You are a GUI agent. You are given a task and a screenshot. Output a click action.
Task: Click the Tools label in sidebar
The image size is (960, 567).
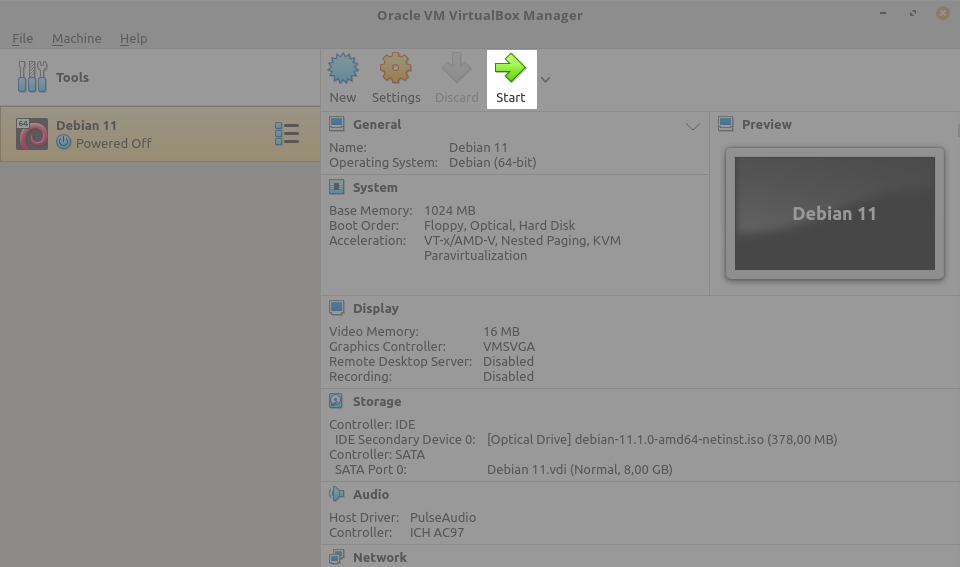point(72,77)
